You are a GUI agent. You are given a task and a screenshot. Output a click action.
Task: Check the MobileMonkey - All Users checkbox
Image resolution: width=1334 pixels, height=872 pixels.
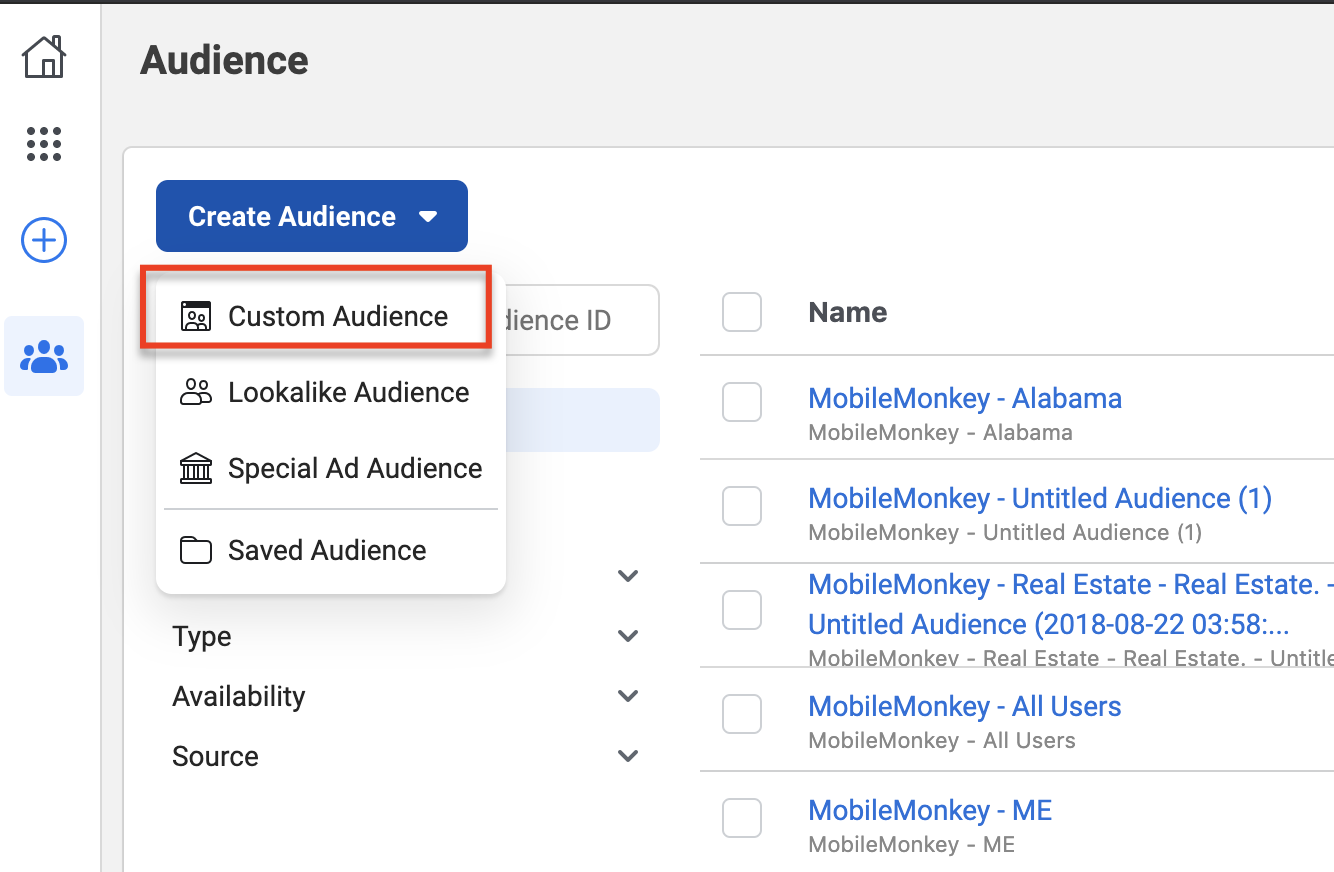pyautogui.click(x=742, y=714)
